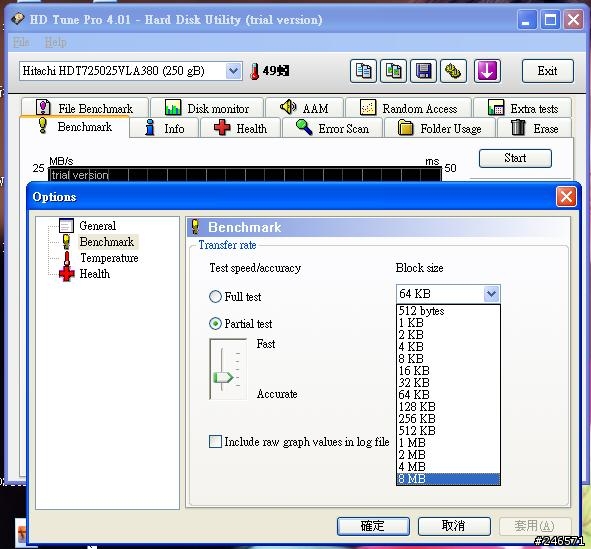Click the Exit button

pos(547,71)
